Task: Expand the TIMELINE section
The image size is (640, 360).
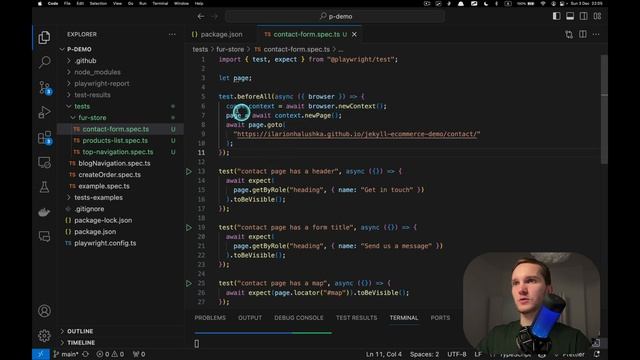Action: (81, 342)
